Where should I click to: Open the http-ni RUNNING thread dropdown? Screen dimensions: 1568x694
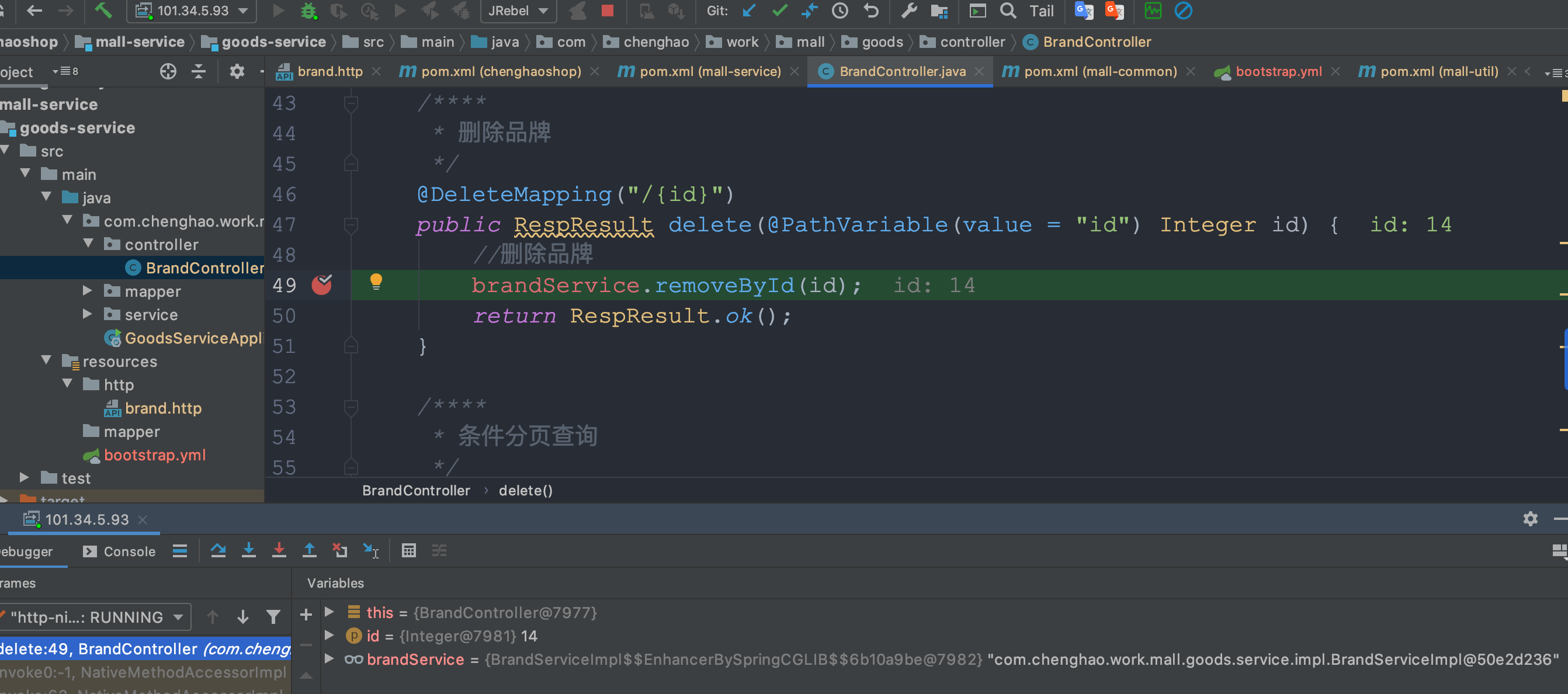coord(96,617)
